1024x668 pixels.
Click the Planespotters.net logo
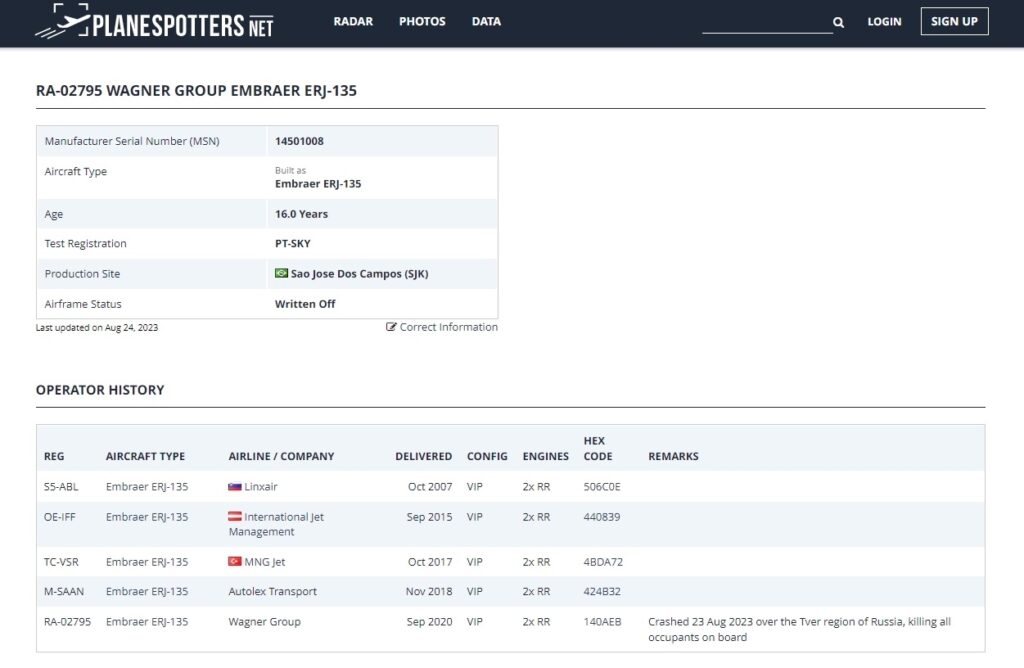point(155,22)
